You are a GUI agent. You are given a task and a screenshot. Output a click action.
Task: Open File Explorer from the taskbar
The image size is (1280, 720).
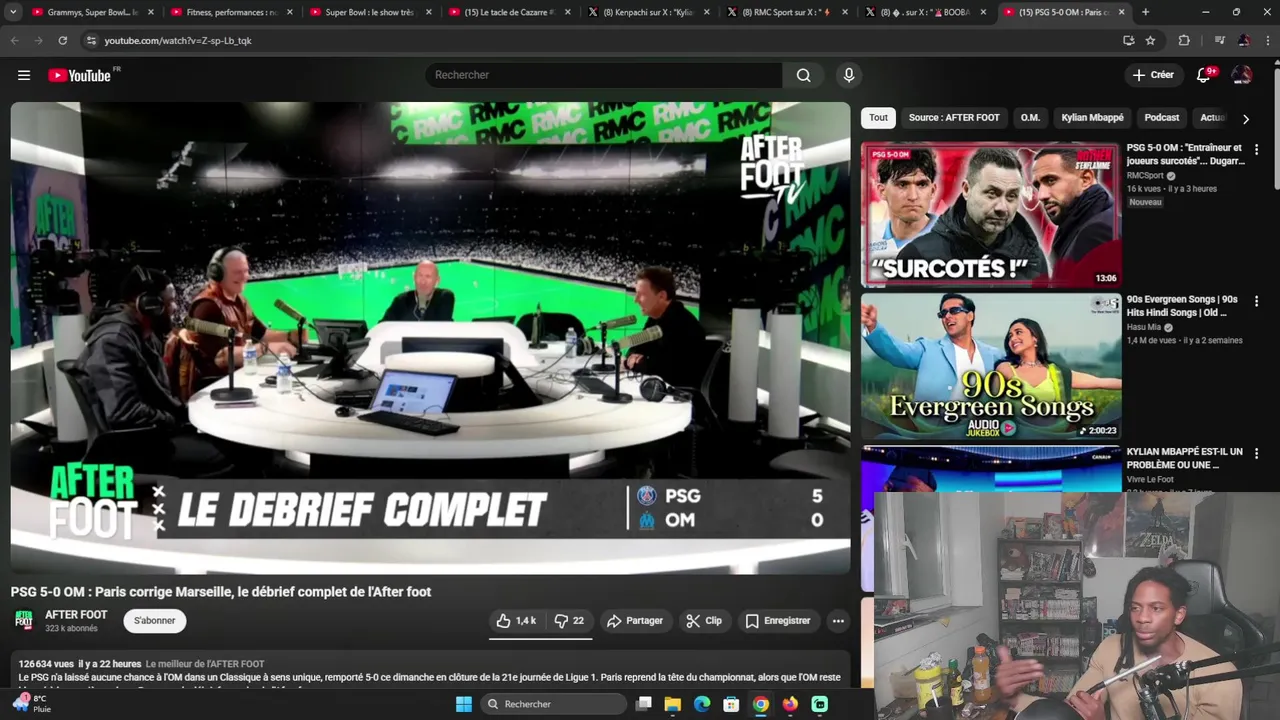tap(673, 704)
